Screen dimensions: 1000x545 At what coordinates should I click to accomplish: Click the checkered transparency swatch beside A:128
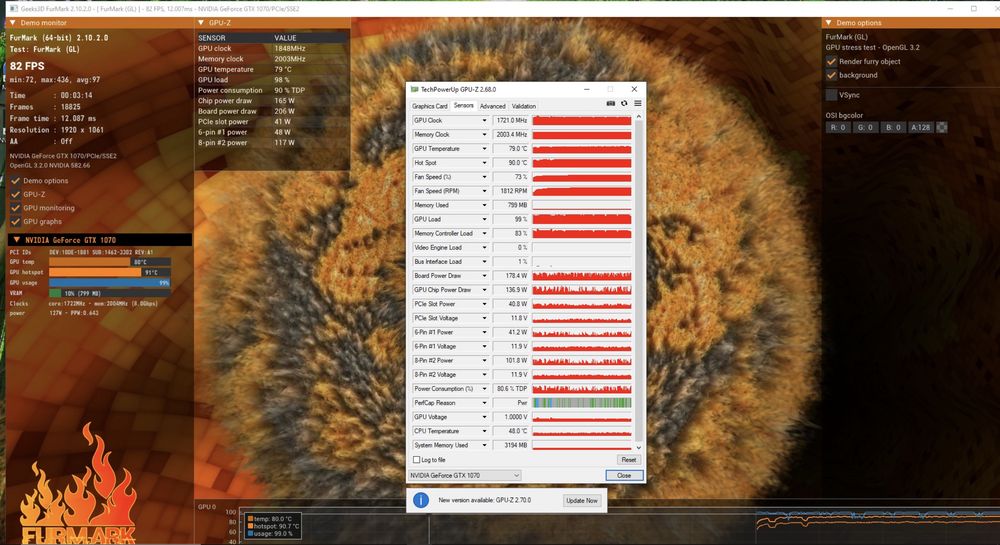tap(941, 127)
